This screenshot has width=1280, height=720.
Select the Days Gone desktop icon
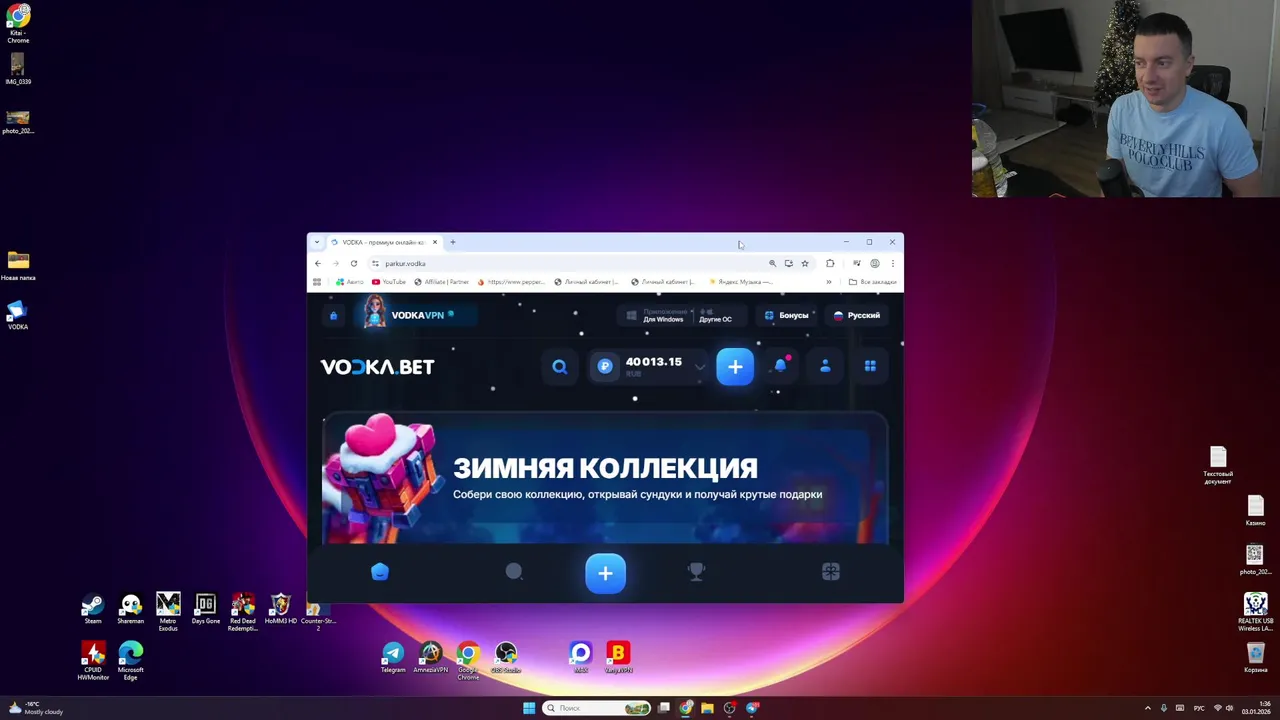pyautogui.click(x=205, y=609)
